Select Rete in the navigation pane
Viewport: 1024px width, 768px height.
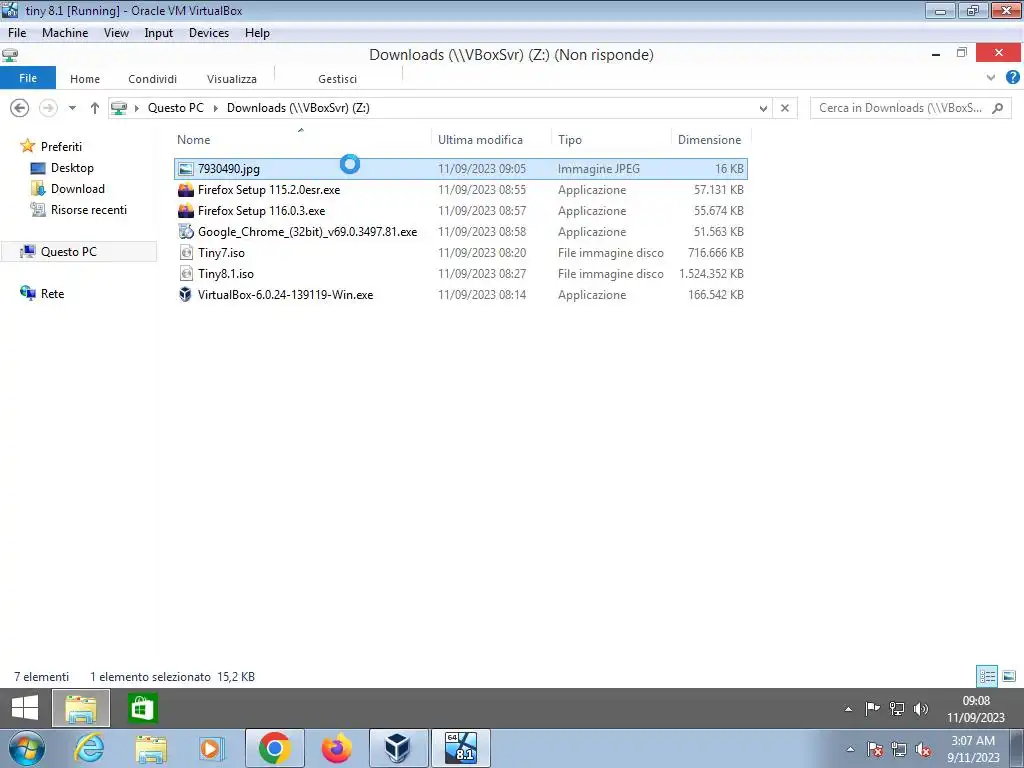point(52,294)
